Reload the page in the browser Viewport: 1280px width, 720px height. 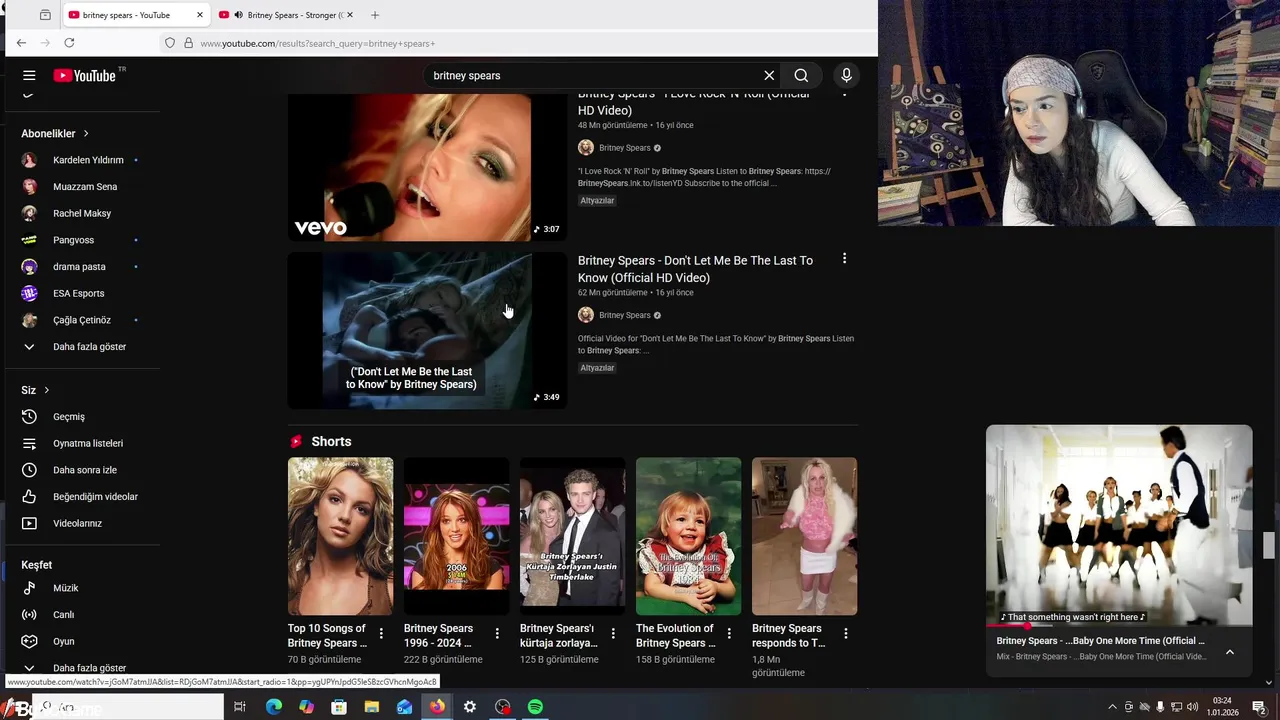click(x=69, y=43)
